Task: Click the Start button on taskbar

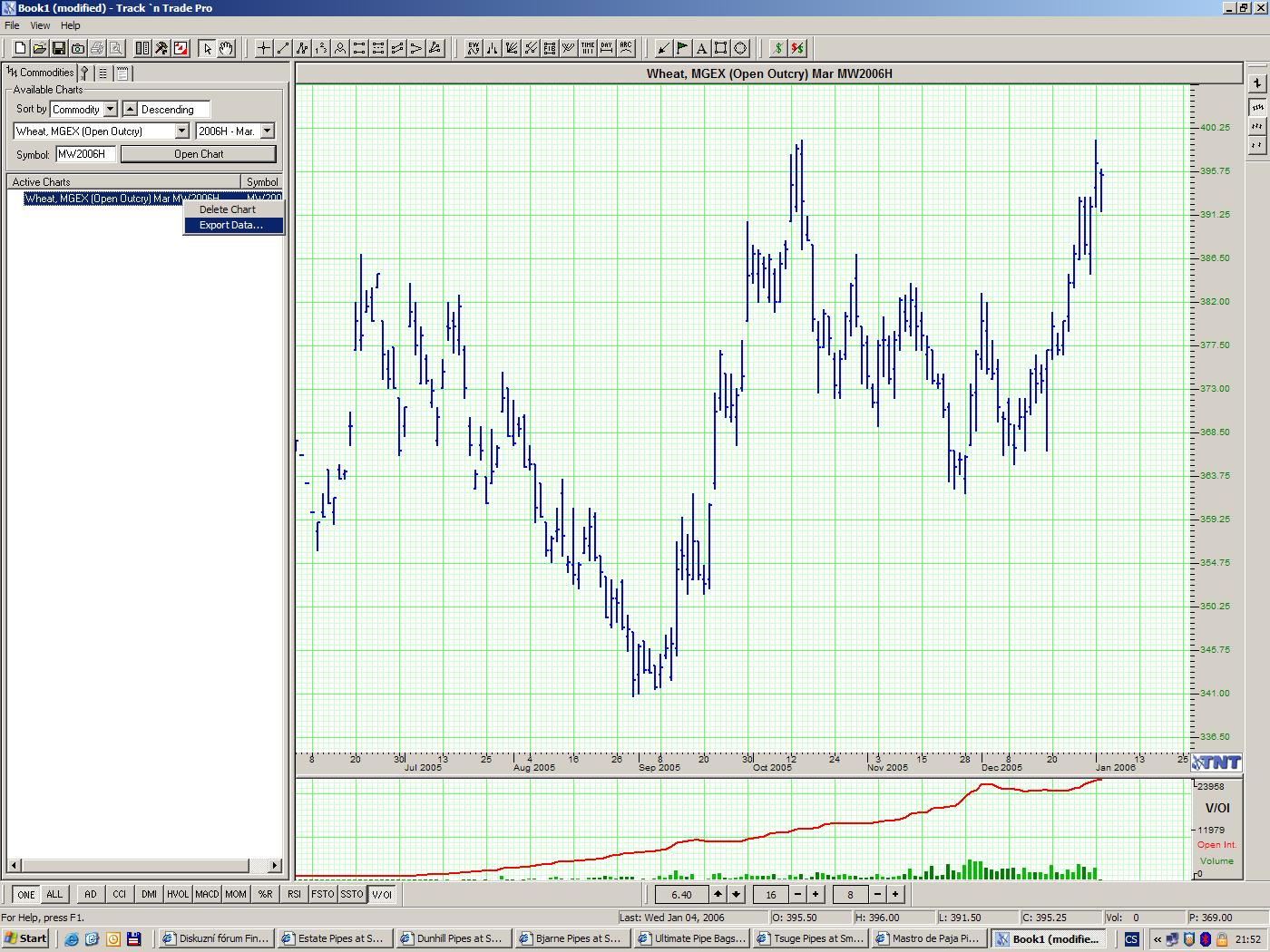Action: (x=25, y=938)
